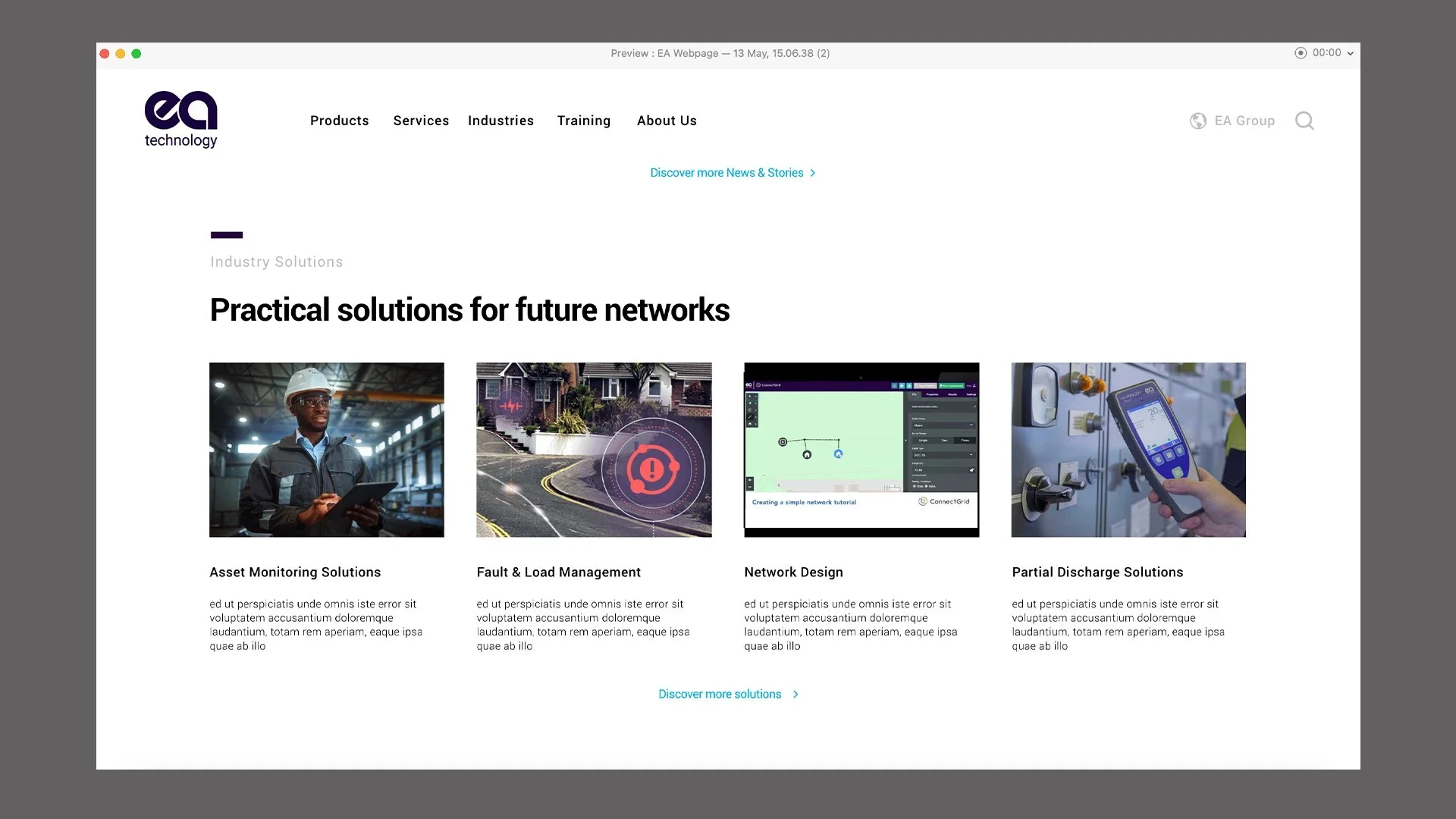This screenshot has height=819, width=1456.
Task: Follow the Discover more solutions link
Action: [x=719, y=694]
